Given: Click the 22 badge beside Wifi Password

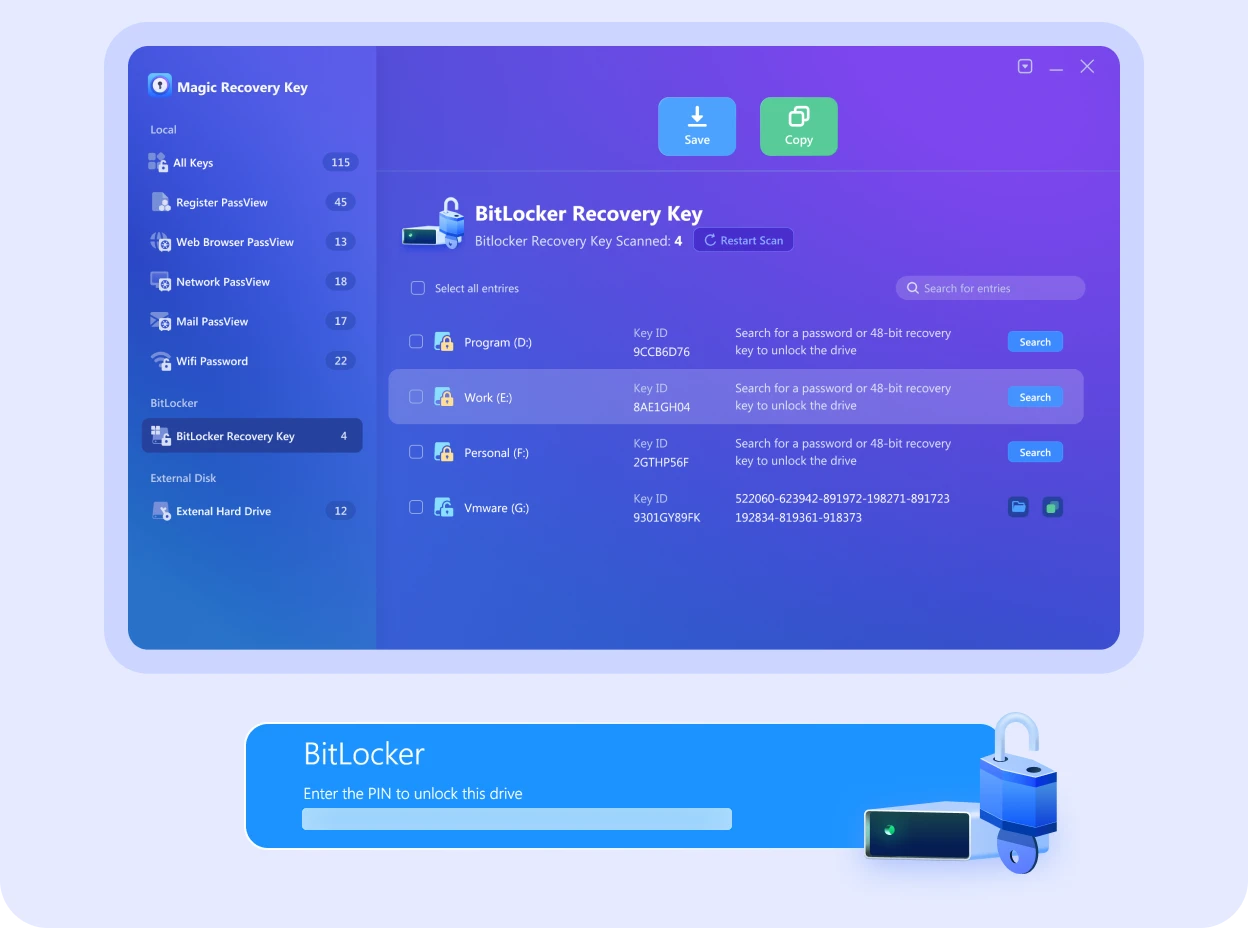Looking at the screenshot, I should pos(341,361).
